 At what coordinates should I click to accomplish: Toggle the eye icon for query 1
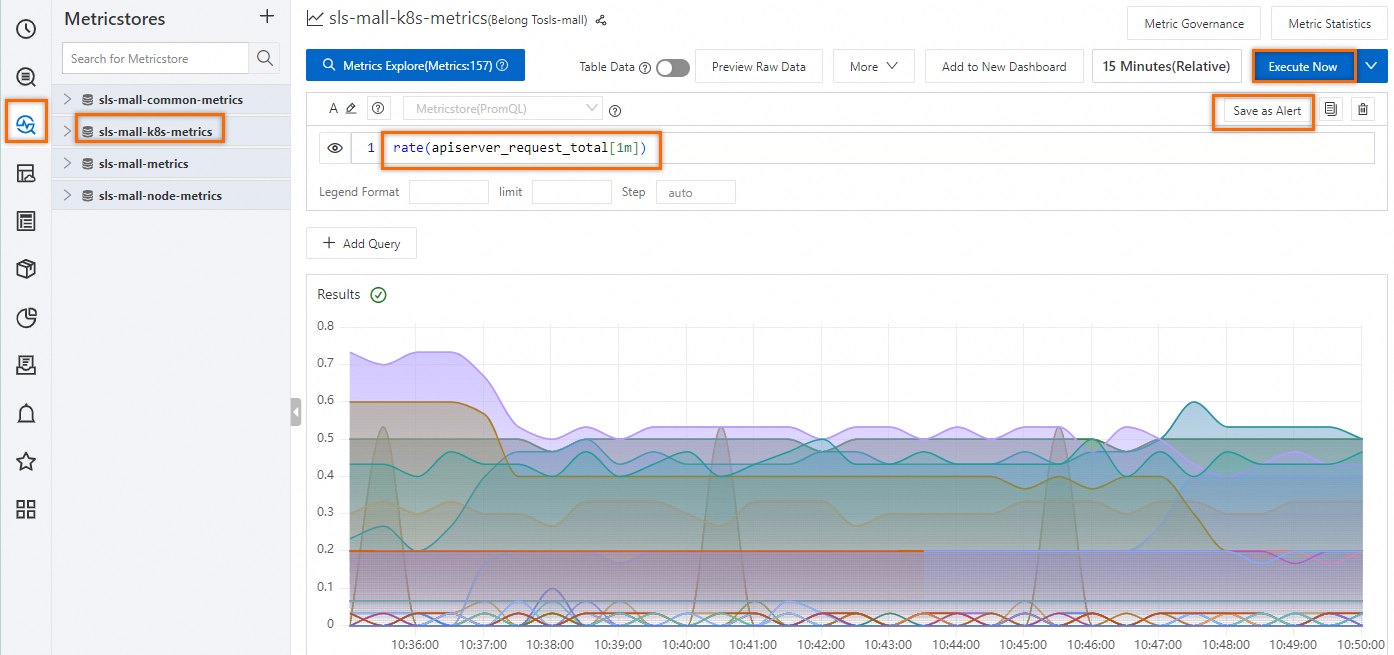click(x=335, y=148)
